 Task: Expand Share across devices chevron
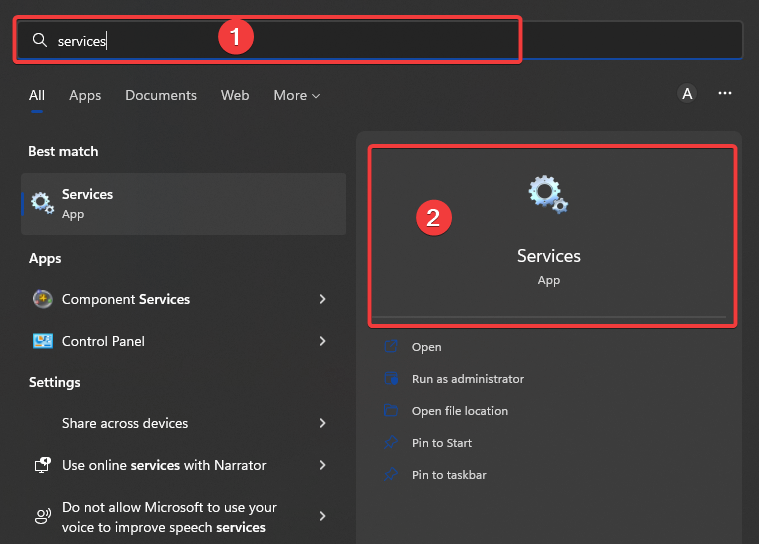click(323, 423)
